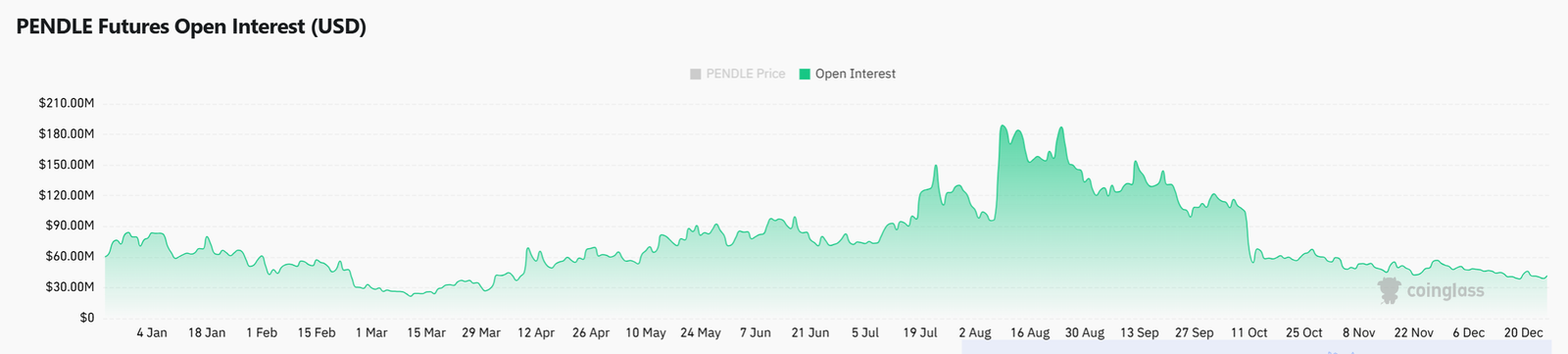
Task: Click the 19 Jul date axis label
Action: (x=920, y=332)
